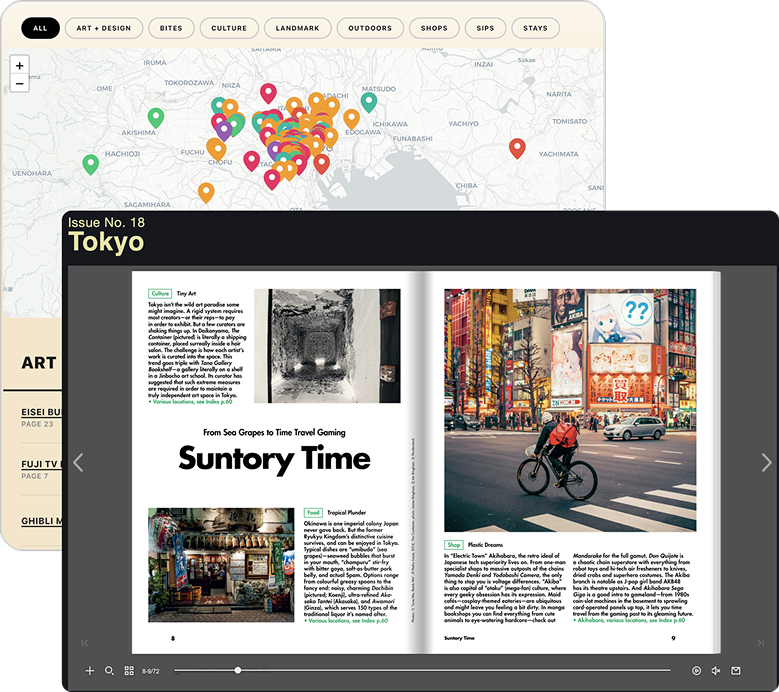Image resolution: width=779 pixels, height=692 pixels.
Task: Select the teal pin near Matsudo
Action: coord(369,102)
